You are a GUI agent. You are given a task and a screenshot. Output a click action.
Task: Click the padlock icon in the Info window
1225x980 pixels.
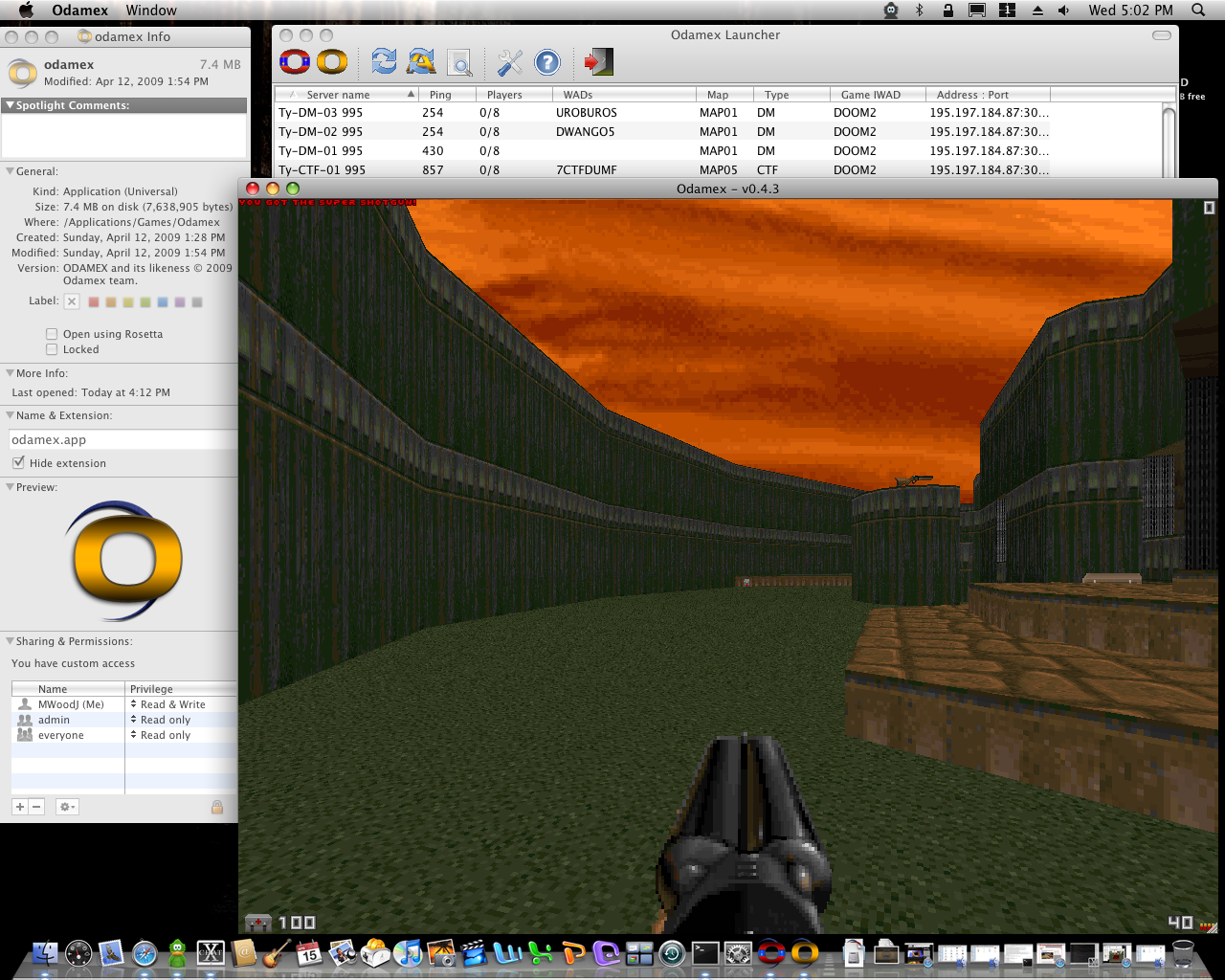pyautogui.click(x=217, y=807)
